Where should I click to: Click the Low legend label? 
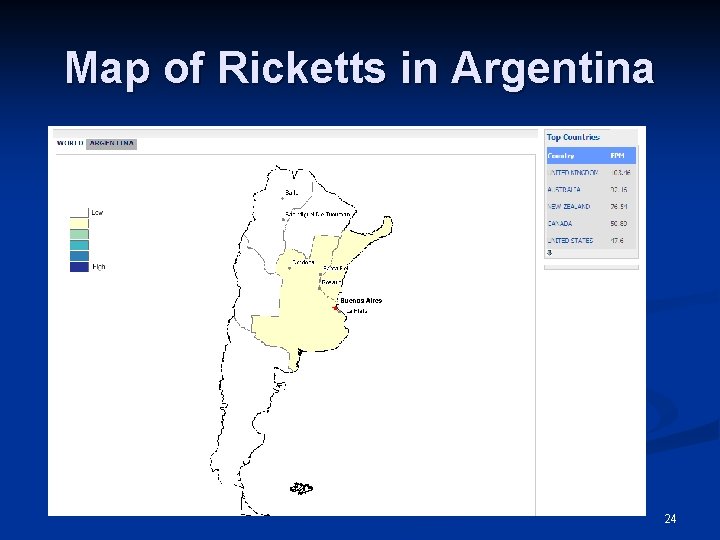[97, 213]
